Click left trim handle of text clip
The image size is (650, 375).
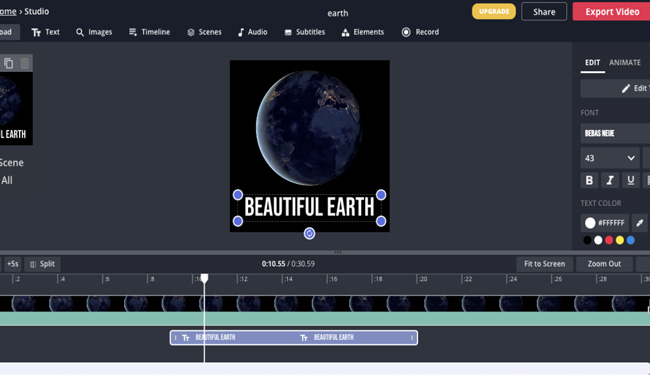point(175,338)
